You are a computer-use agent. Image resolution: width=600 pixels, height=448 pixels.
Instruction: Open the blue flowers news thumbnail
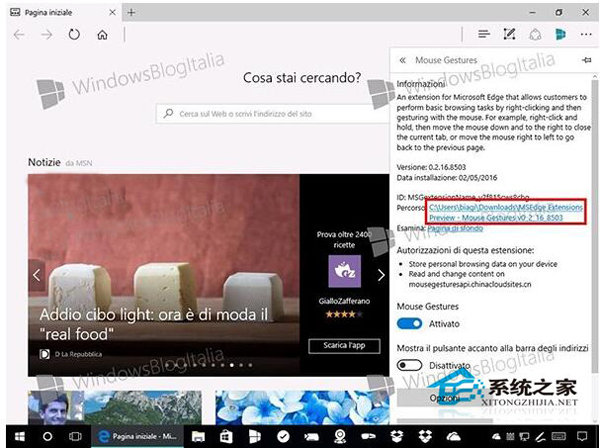click(302, 407)
